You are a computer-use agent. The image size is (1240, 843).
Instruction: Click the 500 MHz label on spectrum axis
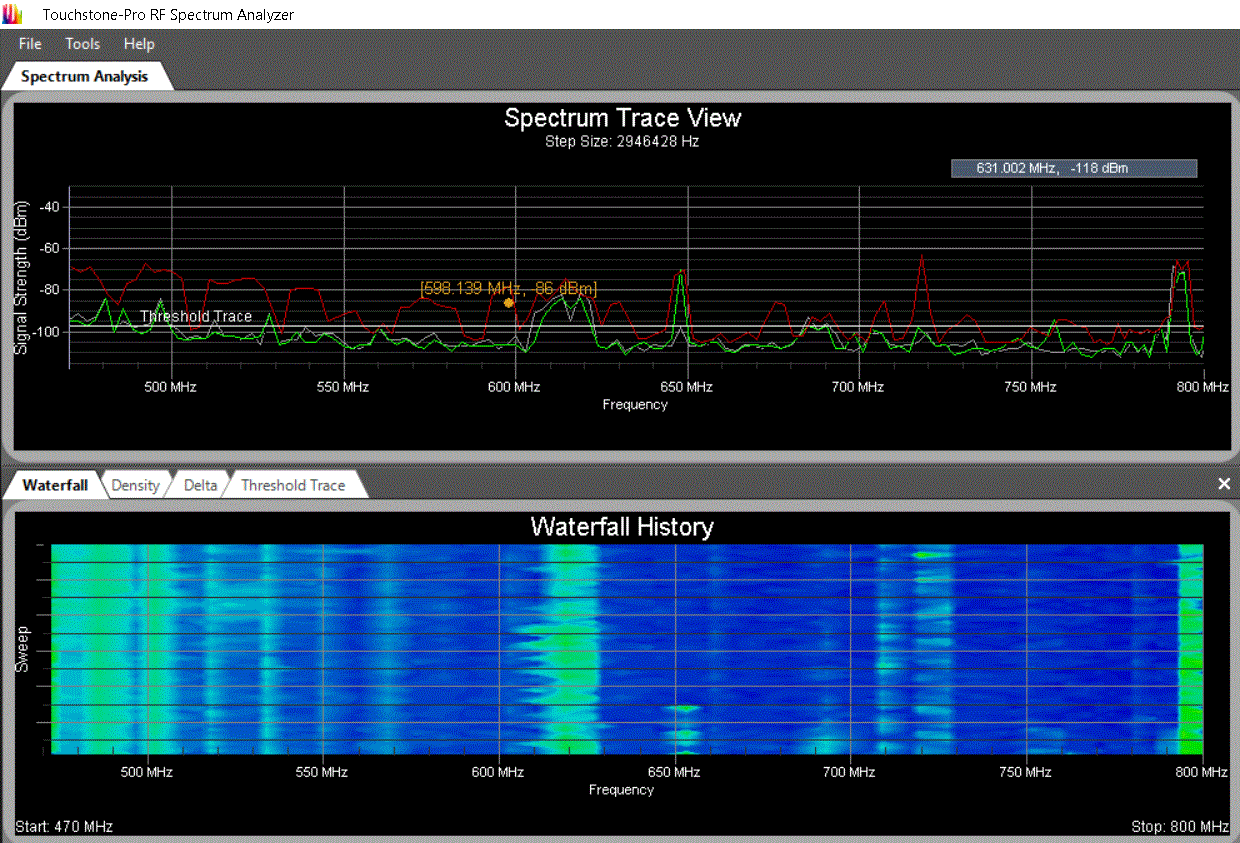(172, 386)
